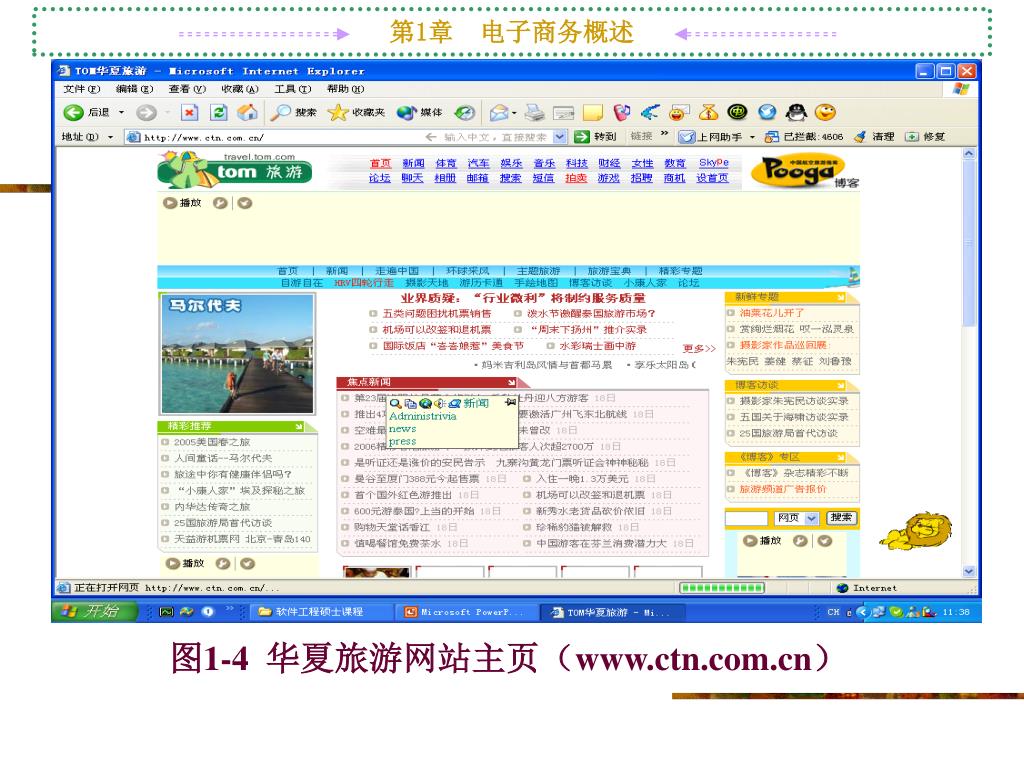Click the IE Back (后退) button
The height and width of the screenshot is (768, 1024).
tap(86, 113)
